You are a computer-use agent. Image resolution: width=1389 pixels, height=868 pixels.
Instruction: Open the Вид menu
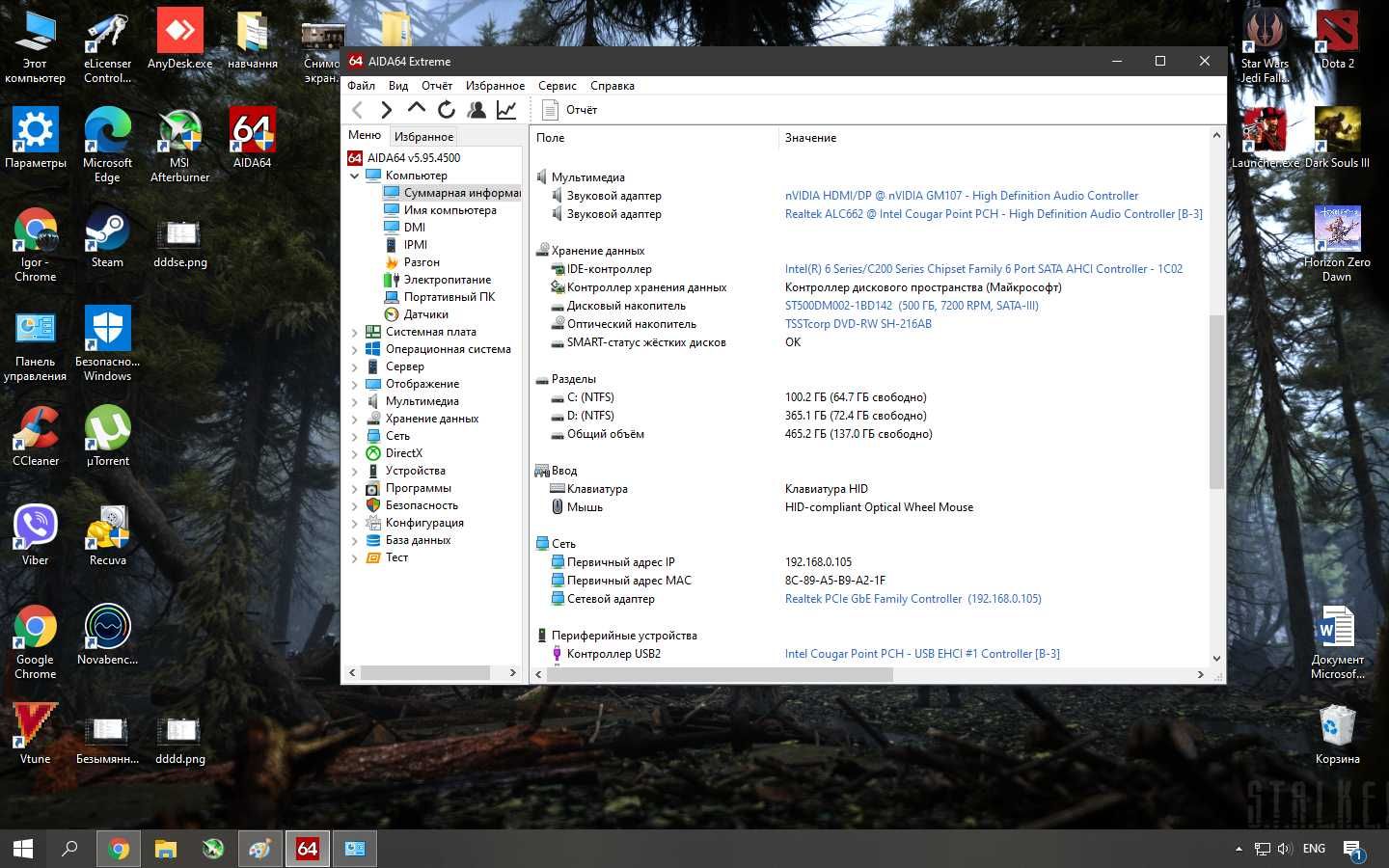398,86
